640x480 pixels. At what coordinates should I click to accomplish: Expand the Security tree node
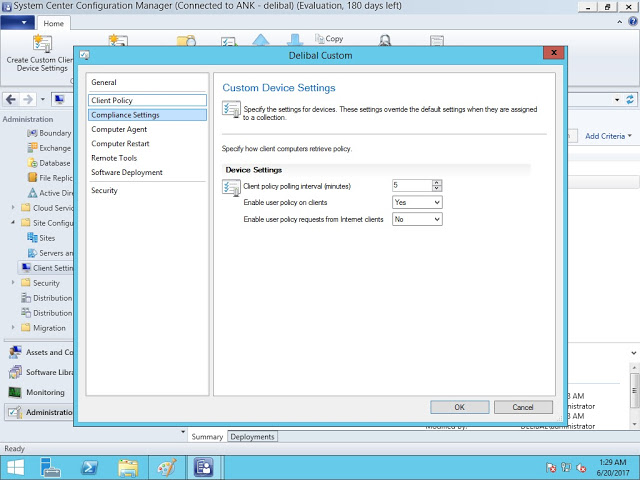14,283
